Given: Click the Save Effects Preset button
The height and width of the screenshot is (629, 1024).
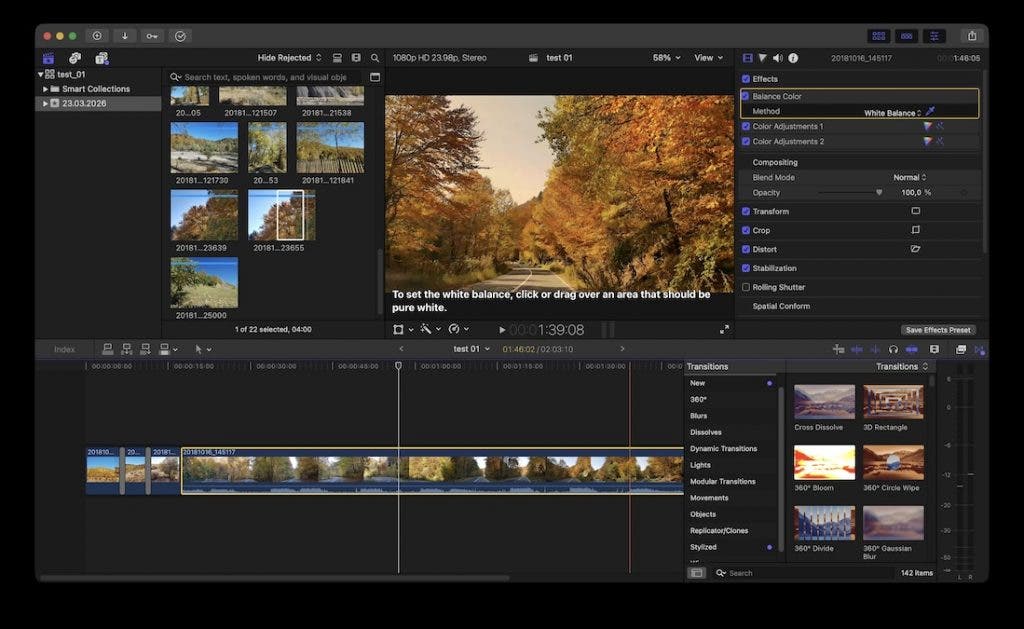Looking at the screenshot, I should tap(938, 330).
